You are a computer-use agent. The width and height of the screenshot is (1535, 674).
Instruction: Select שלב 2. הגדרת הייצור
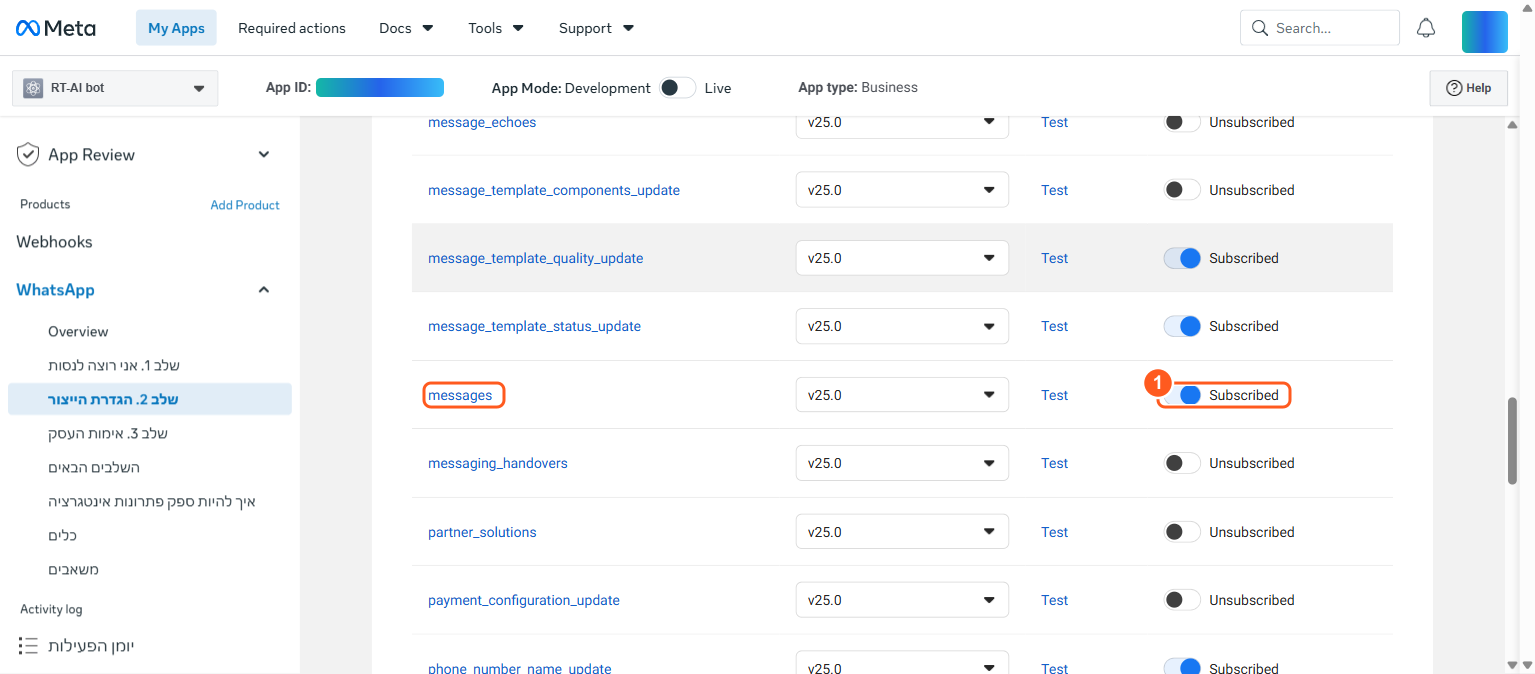150,399
